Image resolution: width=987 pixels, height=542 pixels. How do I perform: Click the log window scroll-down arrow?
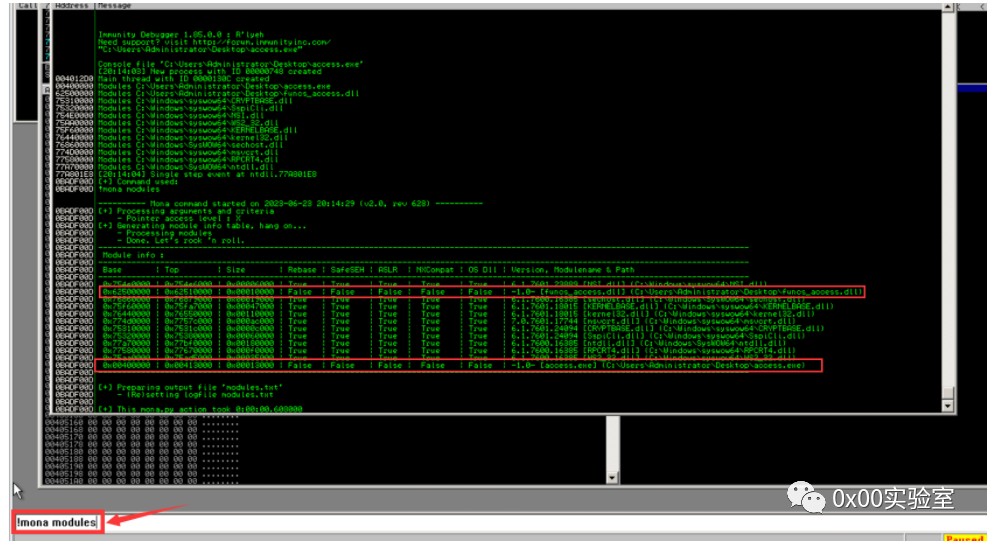pyautogui.click(x=948, y=407)
